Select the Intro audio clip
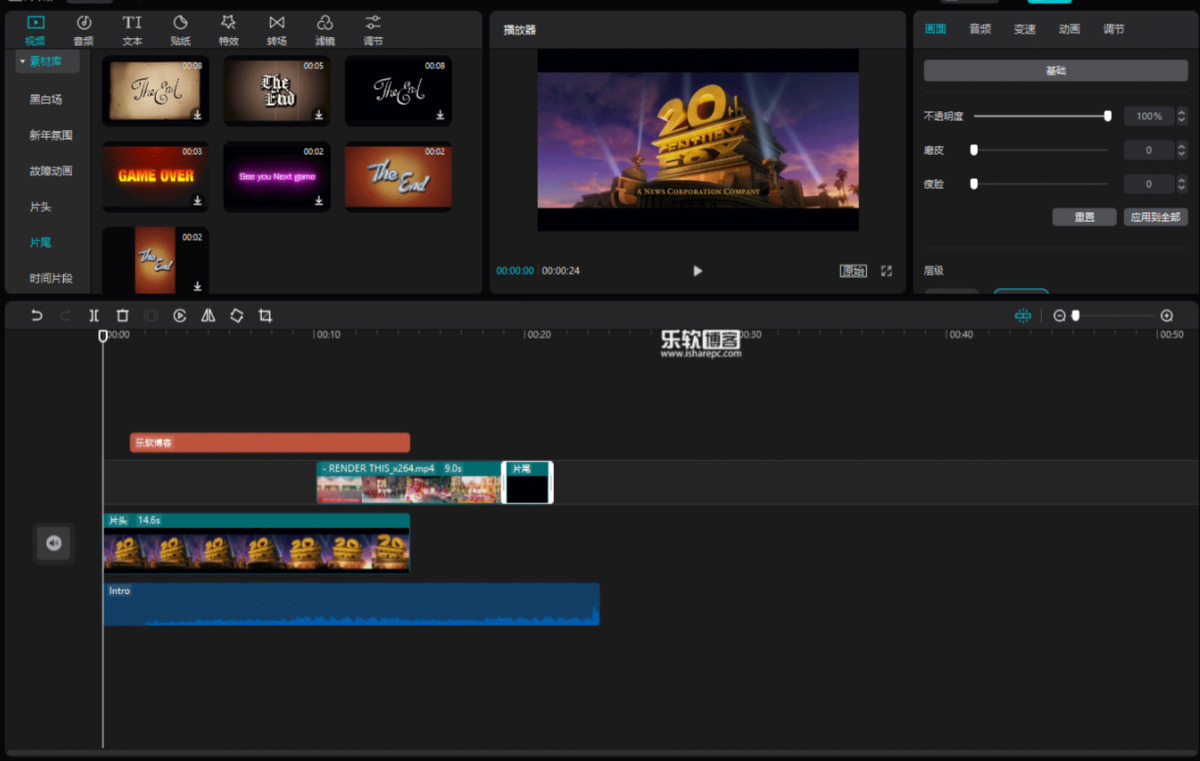 [351, 604]
